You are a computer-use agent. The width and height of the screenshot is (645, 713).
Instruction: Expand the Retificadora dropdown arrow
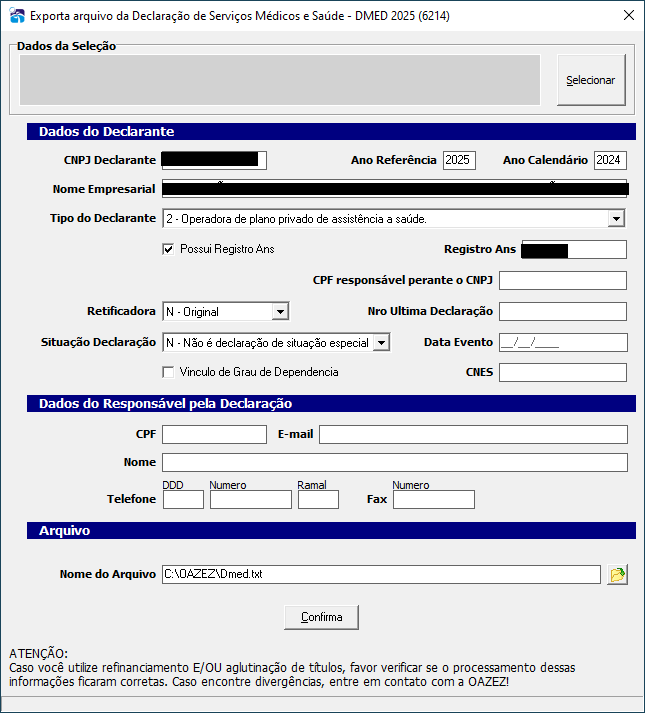tap(280, 312)
